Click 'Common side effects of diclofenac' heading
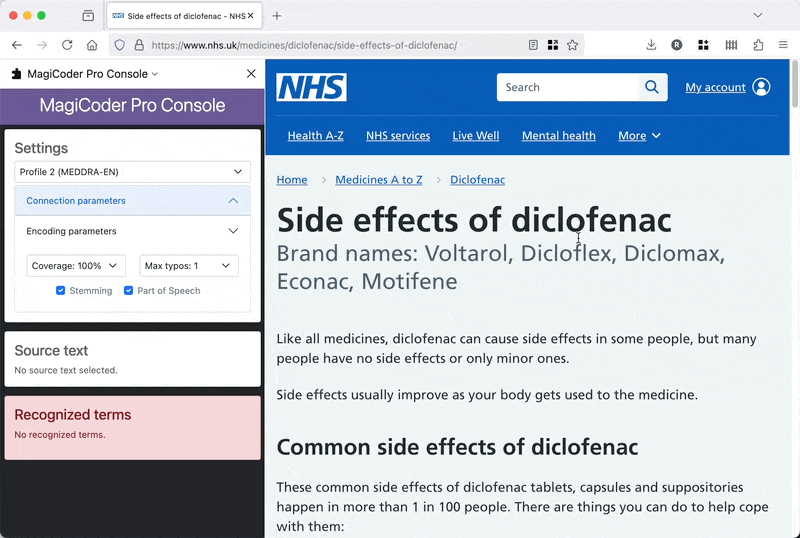This screenshot has width=800, height=538. coord(457,447)
